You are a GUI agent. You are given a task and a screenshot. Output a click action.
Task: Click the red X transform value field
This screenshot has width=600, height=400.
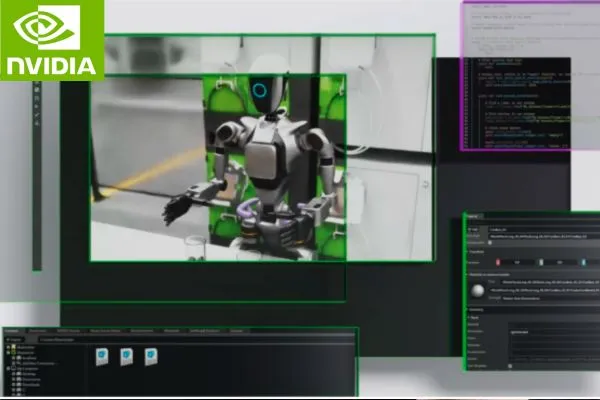517,263
